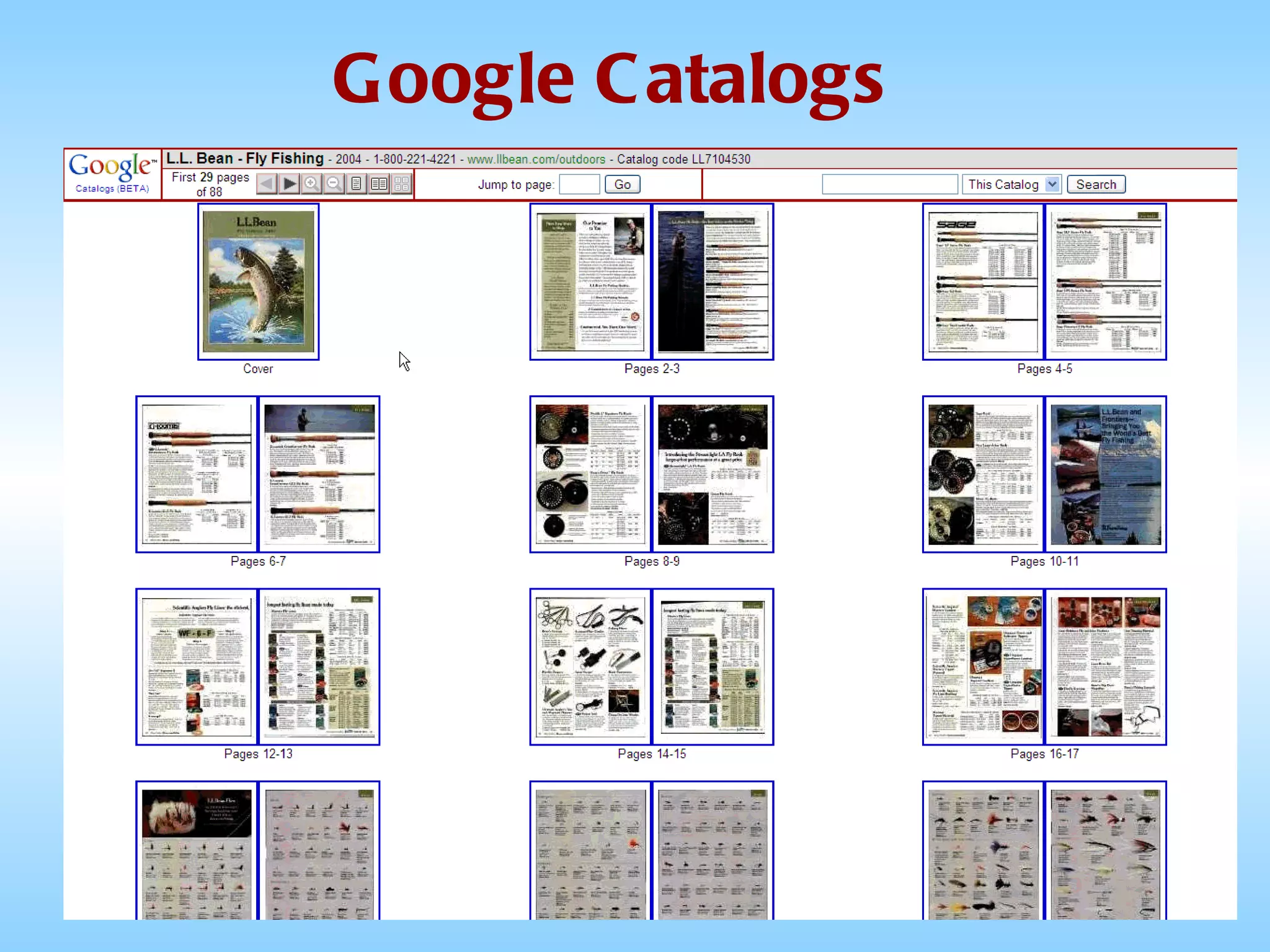Switch to single page view icon
This screenshot has width=1270, height=952.
(x=357, y=184)
